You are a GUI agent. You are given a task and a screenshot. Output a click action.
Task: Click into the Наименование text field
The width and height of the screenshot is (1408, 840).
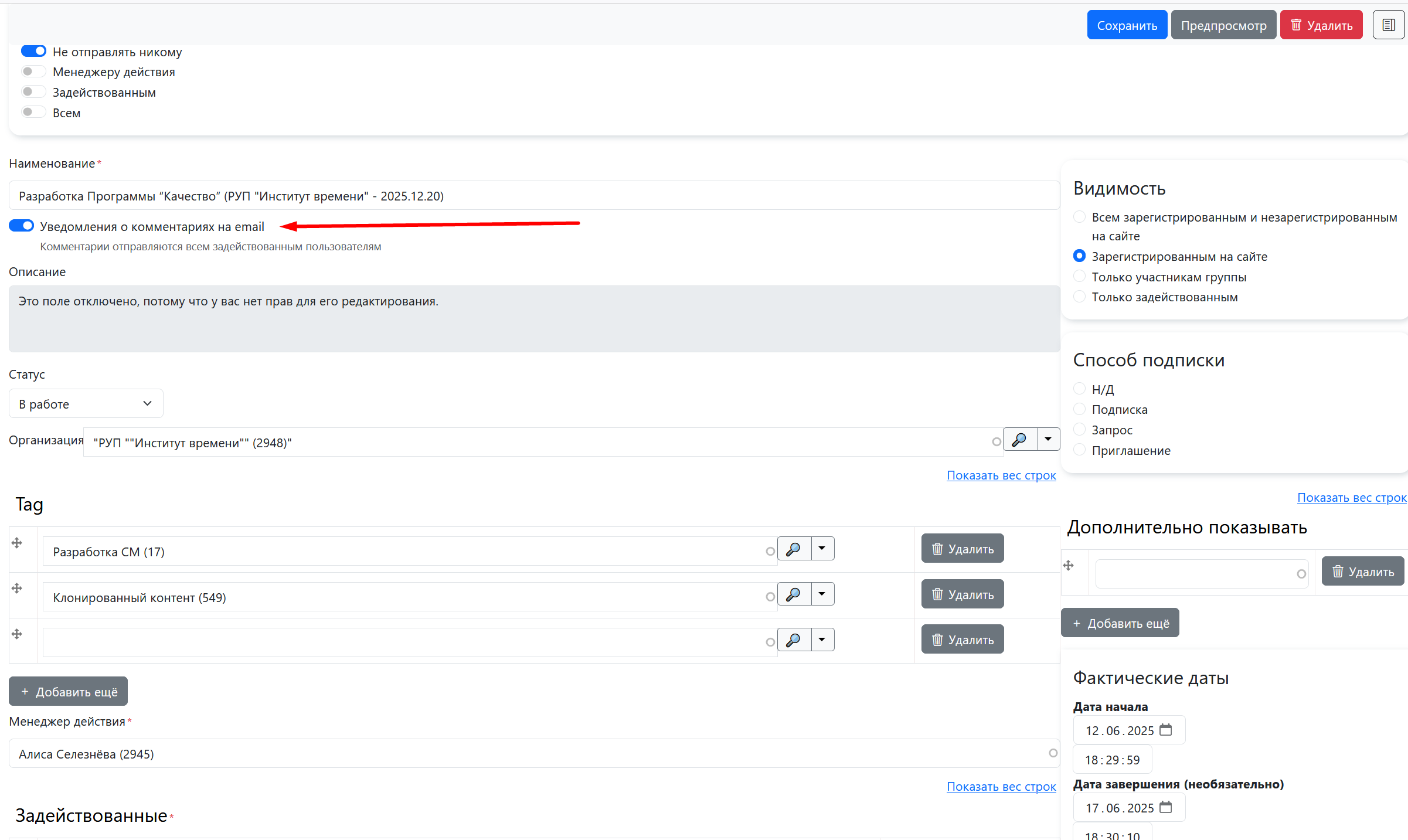pos(533,196)
